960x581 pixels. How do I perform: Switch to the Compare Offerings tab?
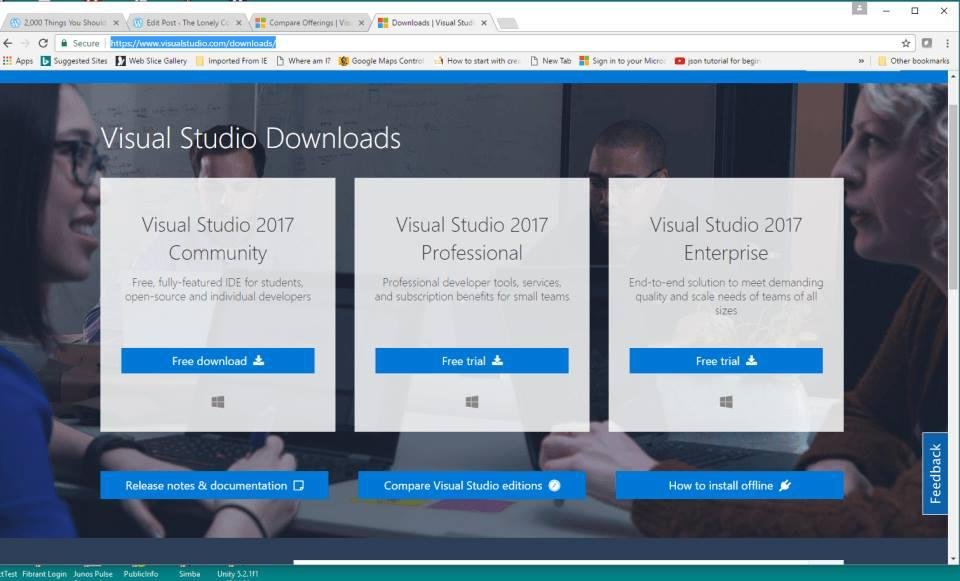click(309, 23)
